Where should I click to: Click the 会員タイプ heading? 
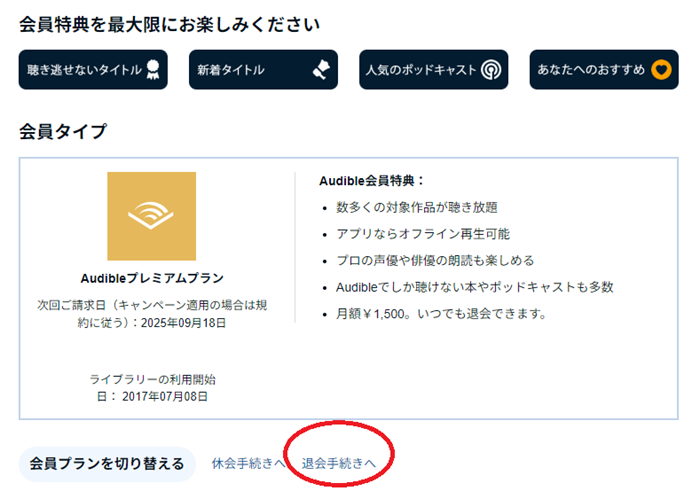63,131
